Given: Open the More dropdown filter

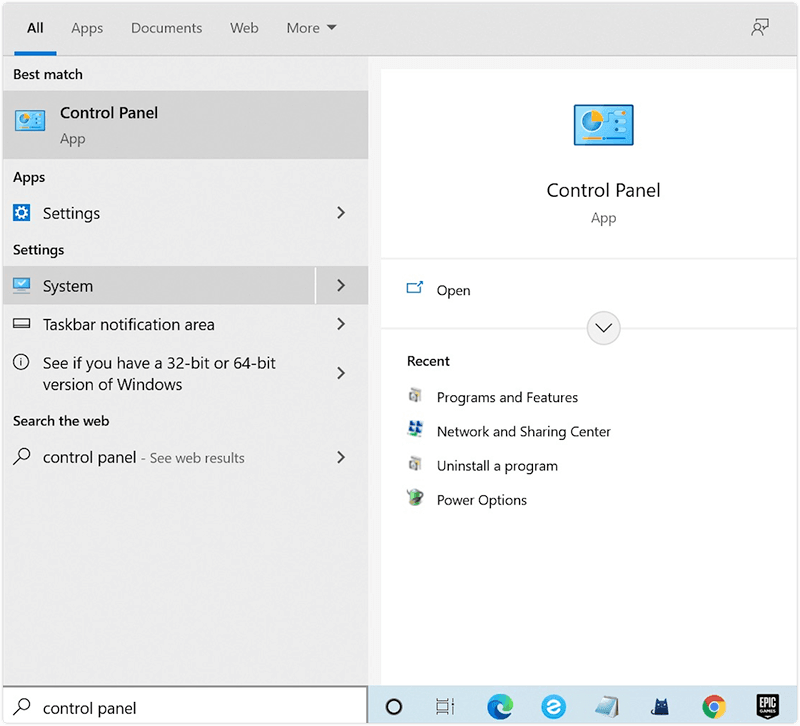Looking at the screenshot, I should click(311, 28).
